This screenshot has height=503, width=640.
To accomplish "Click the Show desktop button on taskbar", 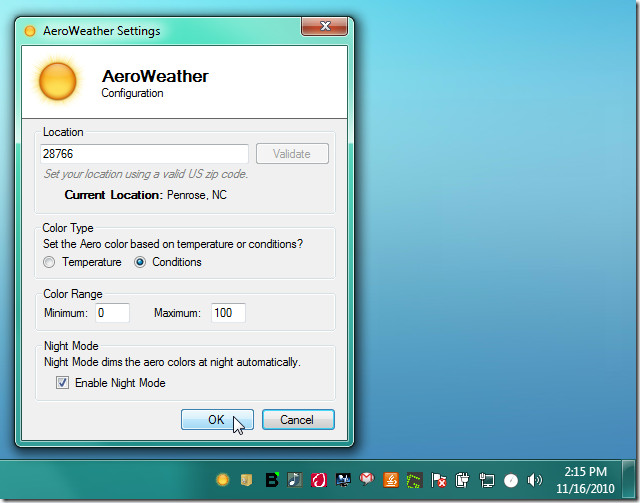I will [629, 480].
